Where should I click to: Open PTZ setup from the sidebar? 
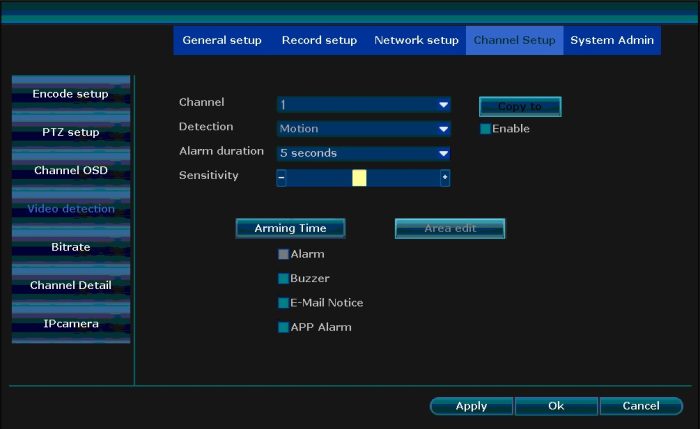71,132
